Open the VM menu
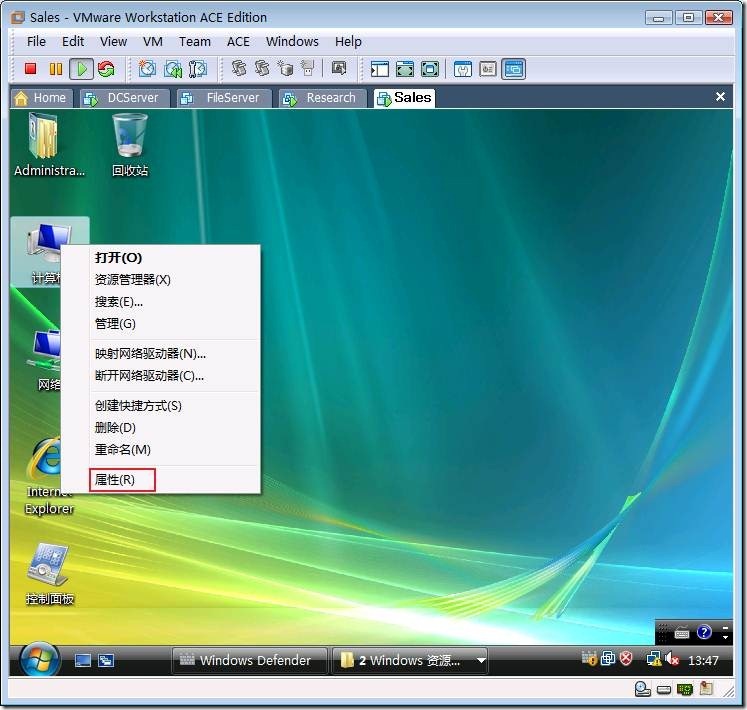747x710 pixels. pyautogui.click(x=152, y=41)
